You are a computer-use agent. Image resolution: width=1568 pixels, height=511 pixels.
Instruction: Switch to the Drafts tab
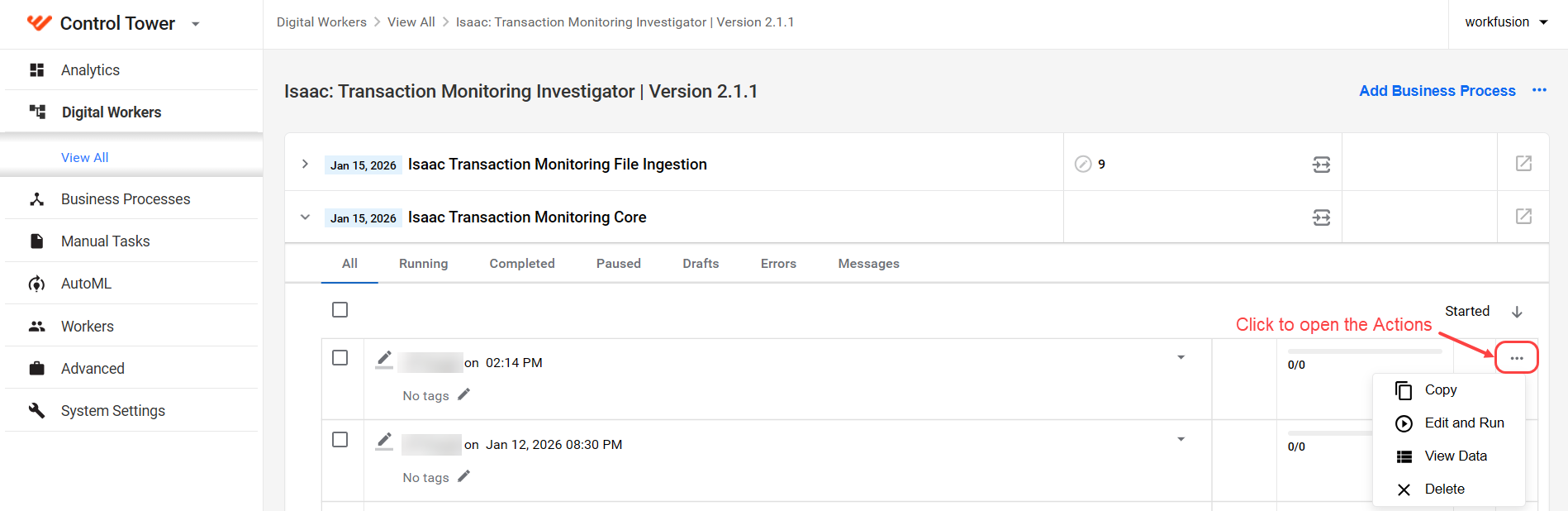701,264
